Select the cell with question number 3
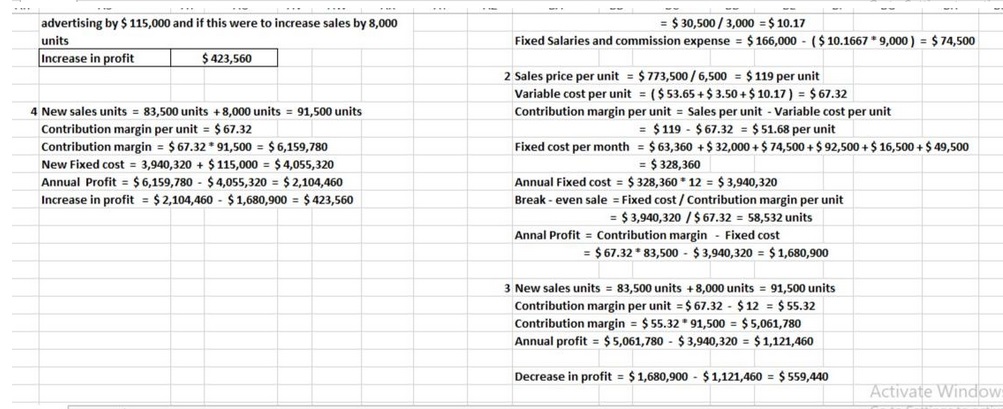This screenshot has height=409, width=1003. [x=508, y=288]
